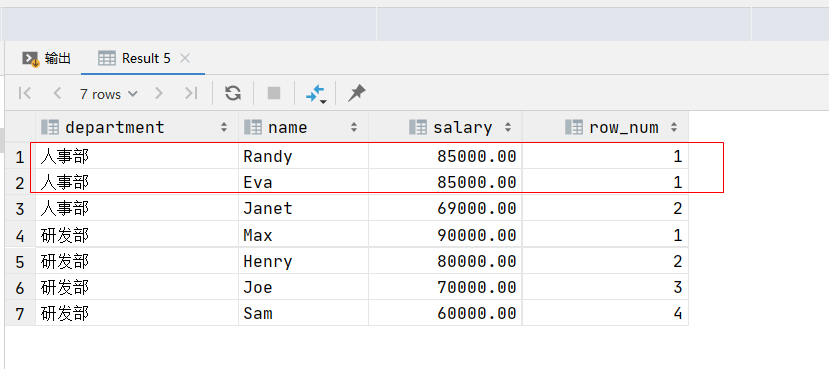Select row number 5 gutter cell
Viewport: 829px width, 369px height.
click(x=20, y=261)
